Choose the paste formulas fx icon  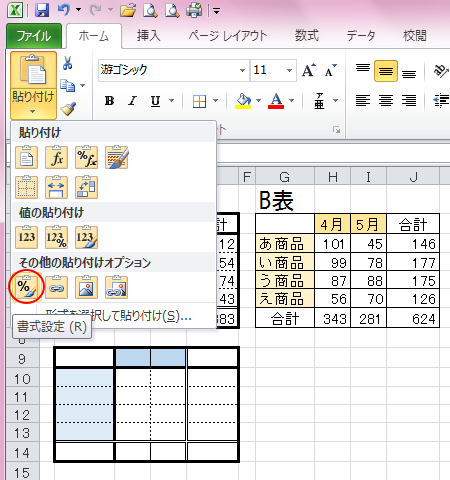pos(56,157)
